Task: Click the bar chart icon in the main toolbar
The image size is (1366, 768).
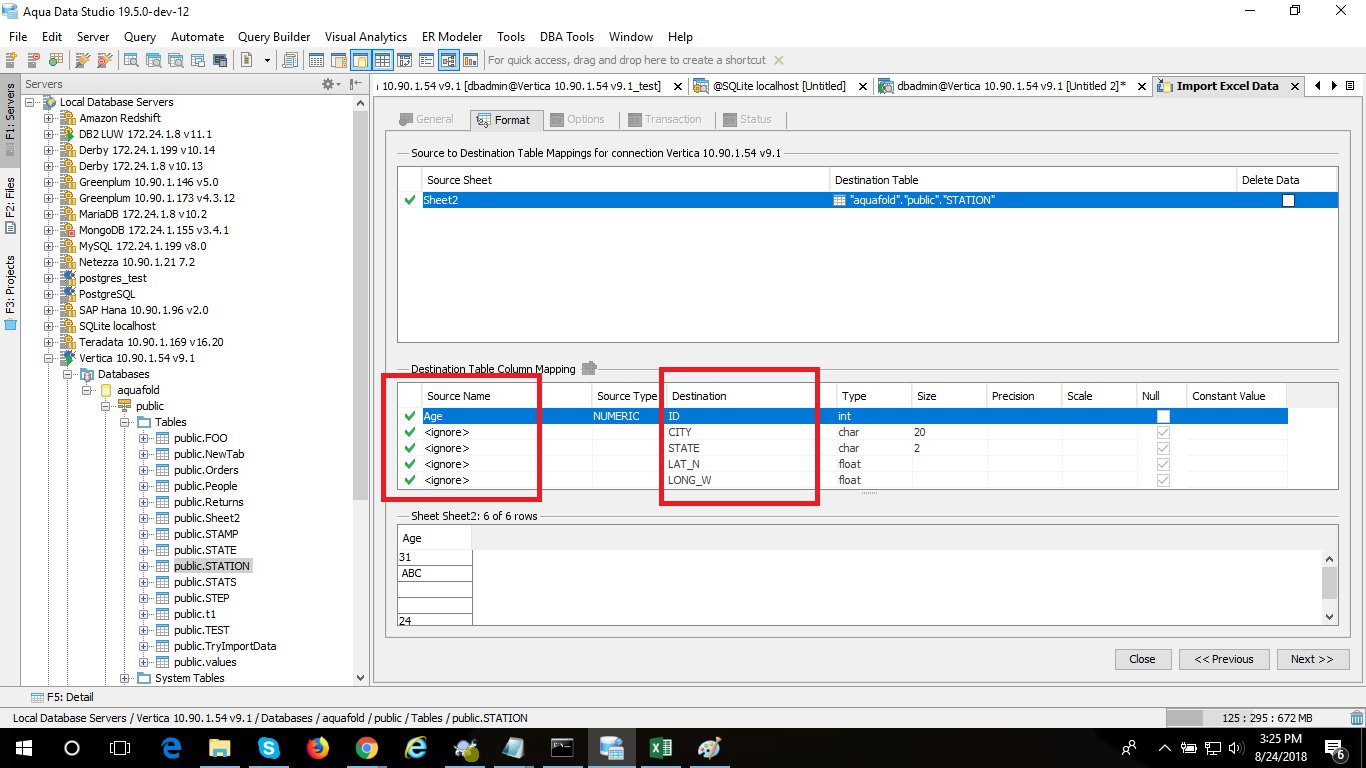Action: (x=470, y=60)
